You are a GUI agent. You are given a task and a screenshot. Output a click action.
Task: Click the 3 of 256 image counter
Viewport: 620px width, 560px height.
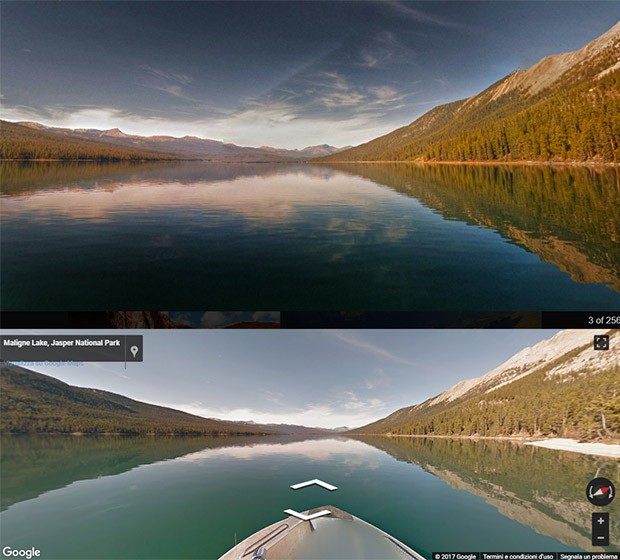coord(603,320)
